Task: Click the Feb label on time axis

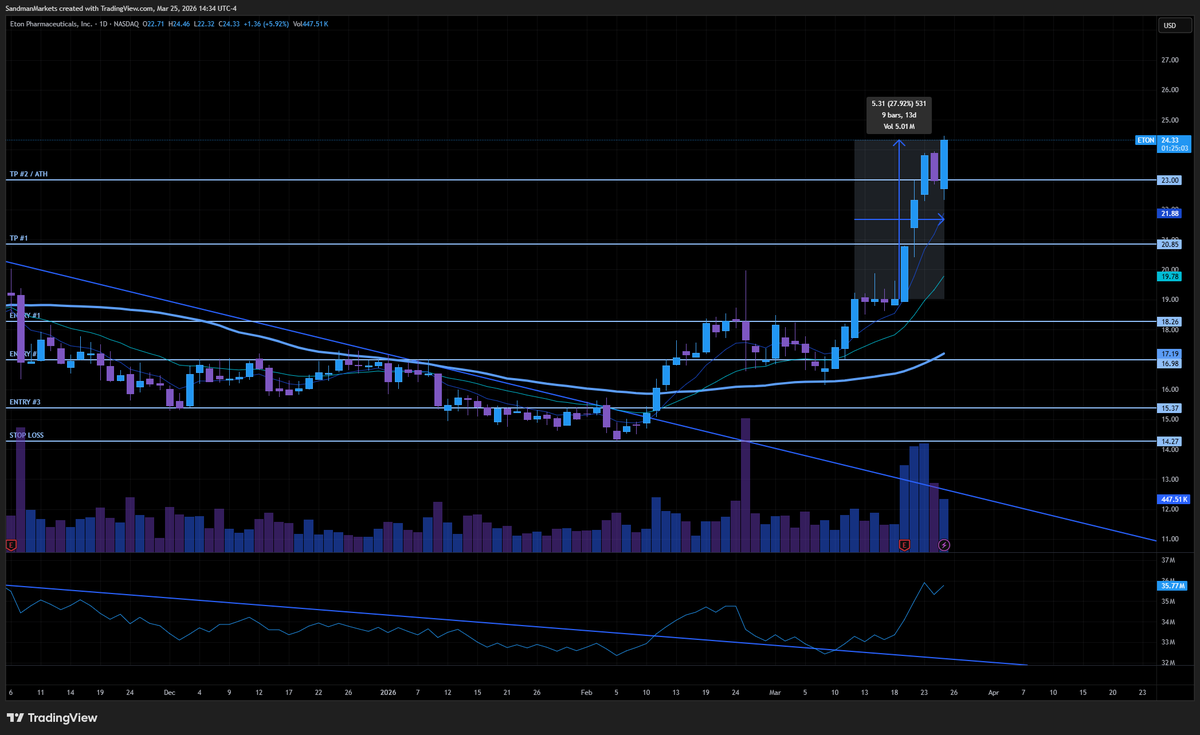Action: (x=589, y=691)
